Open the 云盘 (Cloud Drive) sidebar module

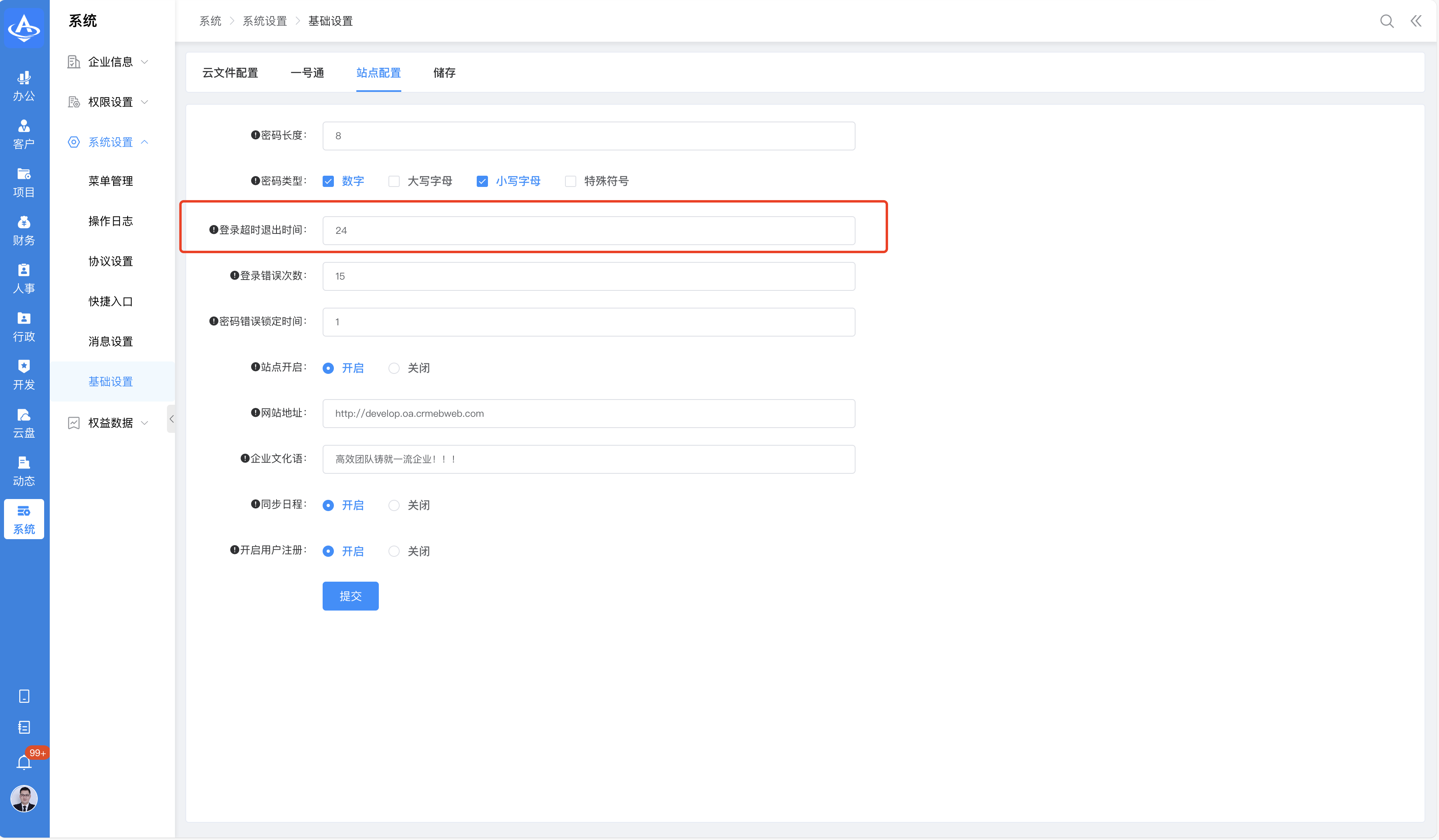(24, 423)
